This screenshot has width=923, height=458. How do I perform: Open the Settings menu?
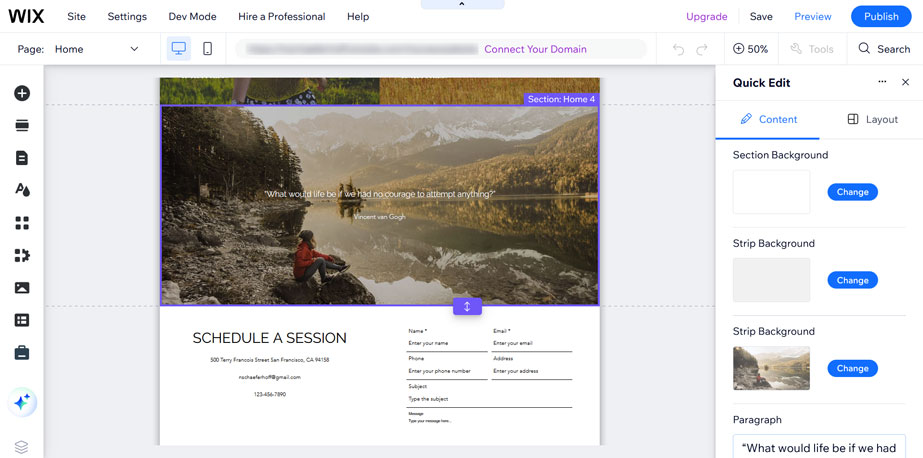(127, 16)
